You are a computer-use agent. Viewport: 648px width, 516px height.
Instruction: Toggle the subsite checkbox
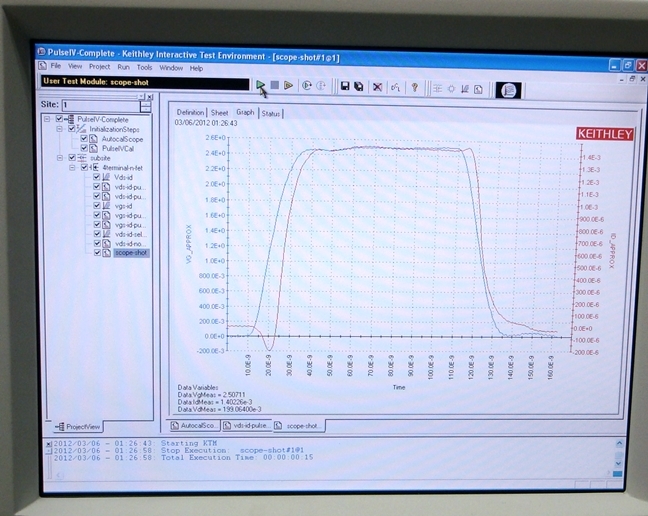[72, 158]
